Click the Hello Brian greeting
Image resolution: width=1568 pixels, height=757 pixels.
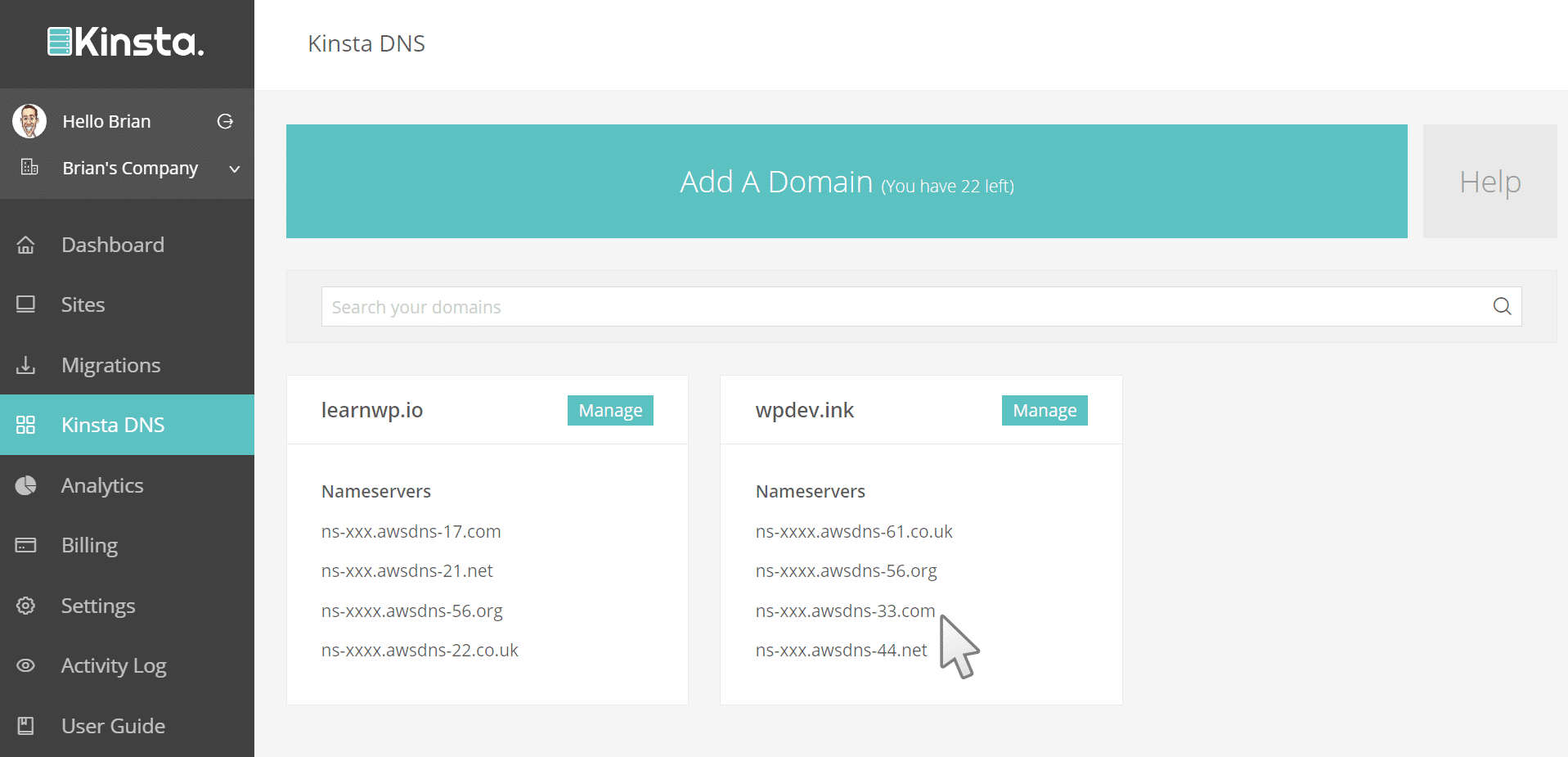point(106,121)
